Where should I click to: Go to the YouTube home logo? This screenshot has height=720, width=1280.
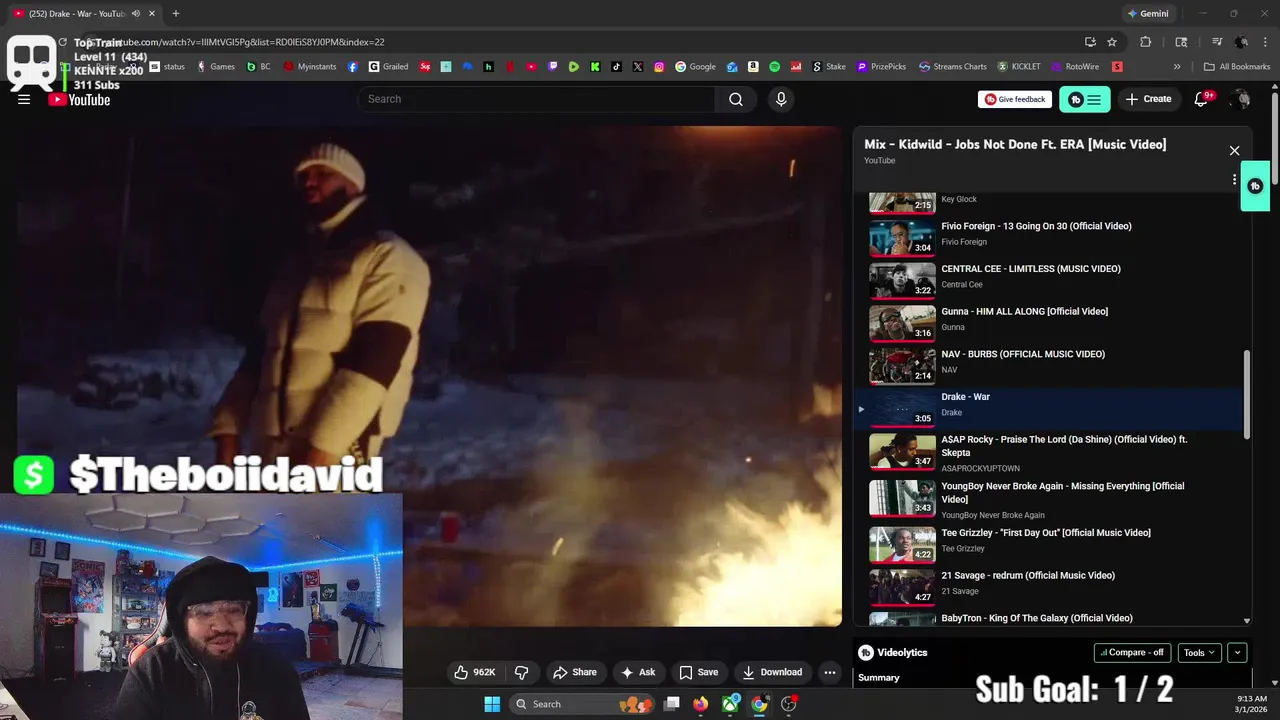tap(80, 99)
